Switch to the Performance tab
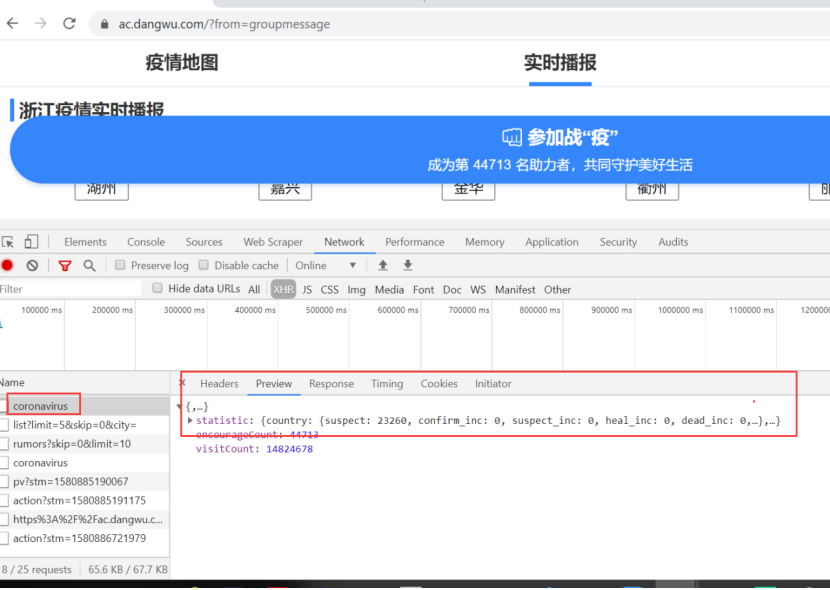This screenshot has width=830, height=590. tap(415, 242)
